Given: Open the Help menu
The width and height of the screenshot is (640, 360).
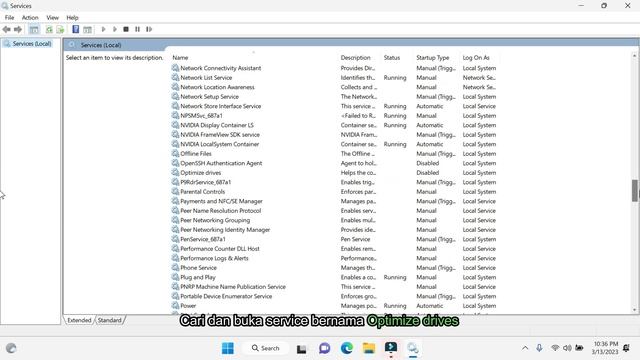Looking at the screenshot, I should (x=72, y=18).
